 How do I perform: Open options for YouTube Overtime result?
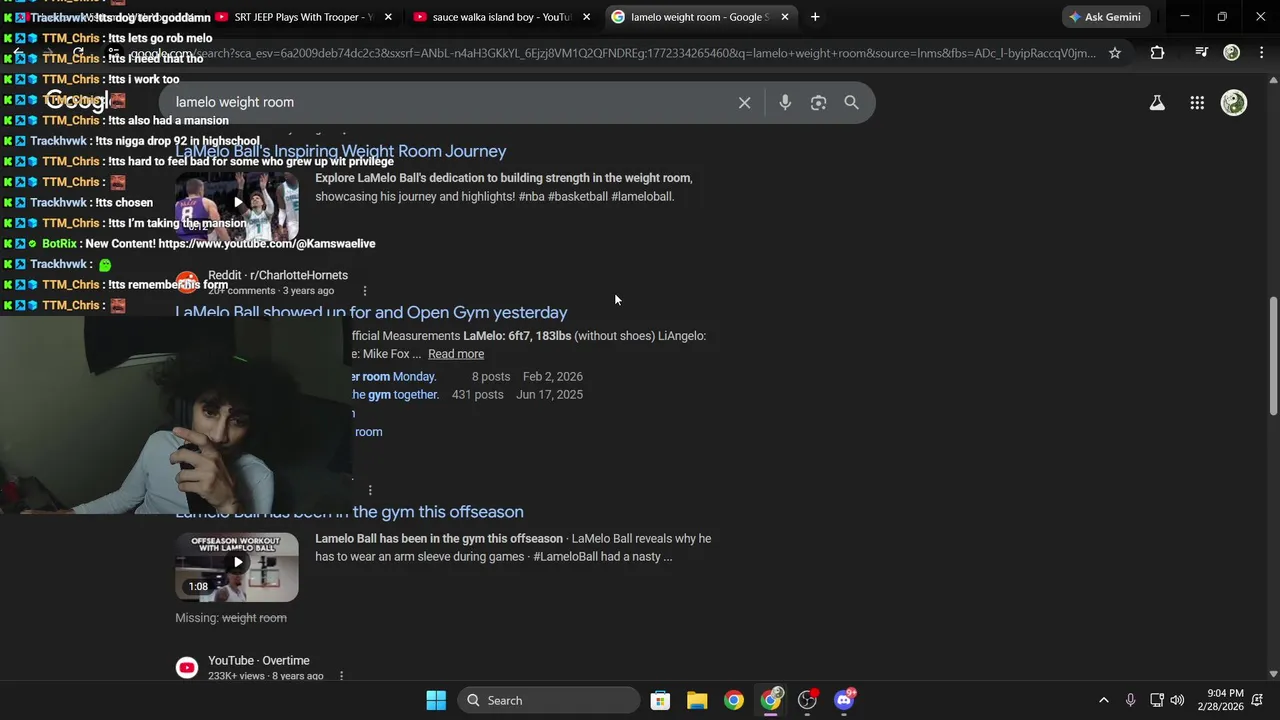[341, 676]
